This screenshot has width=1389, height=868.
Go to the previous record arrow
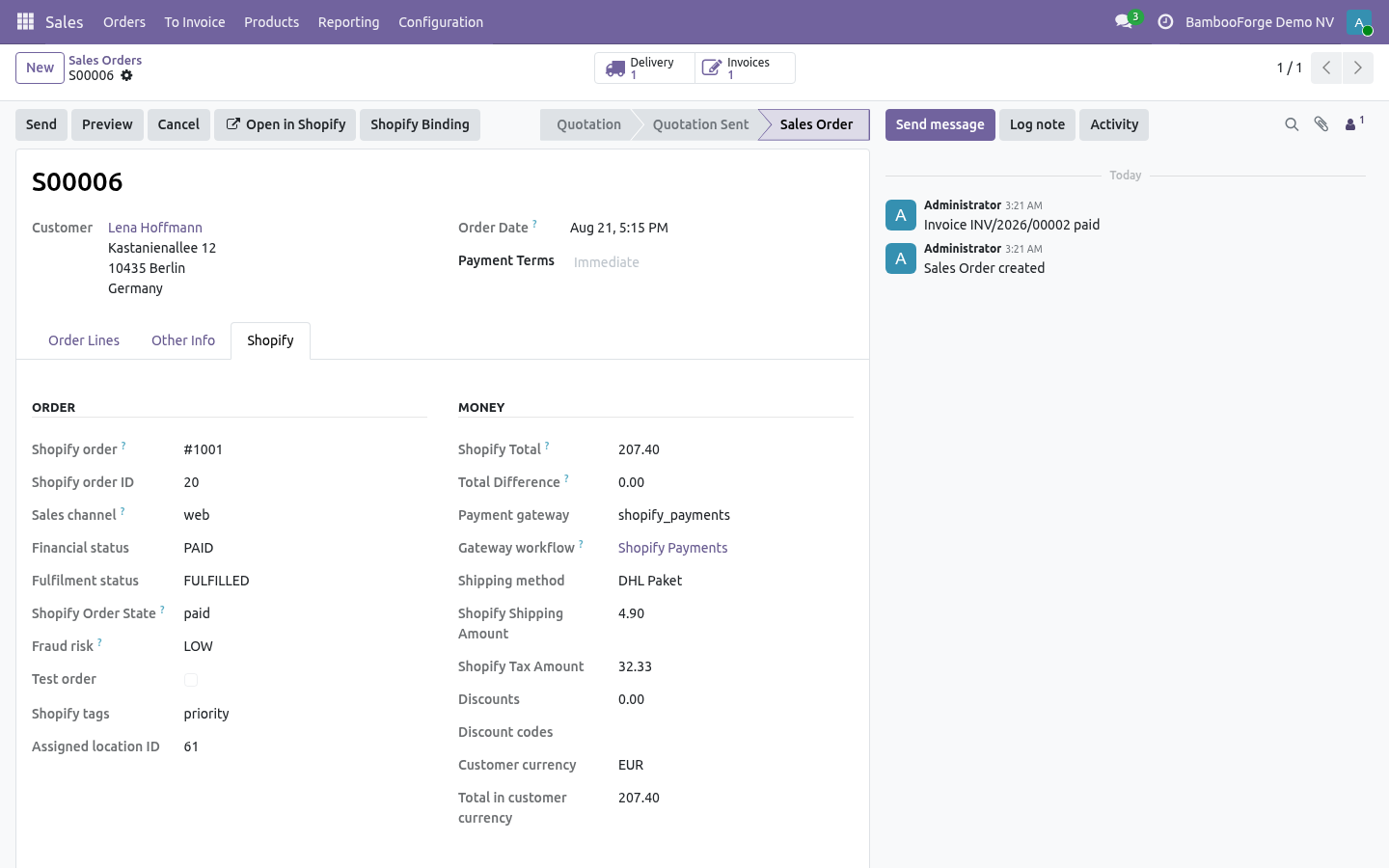(1326, 68)
